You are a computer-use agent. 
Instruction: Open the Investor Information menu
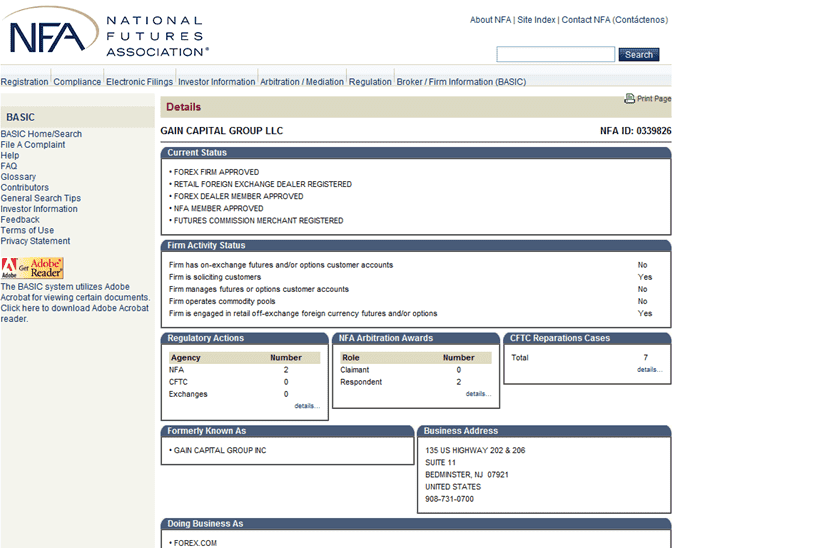coord(216,82)
